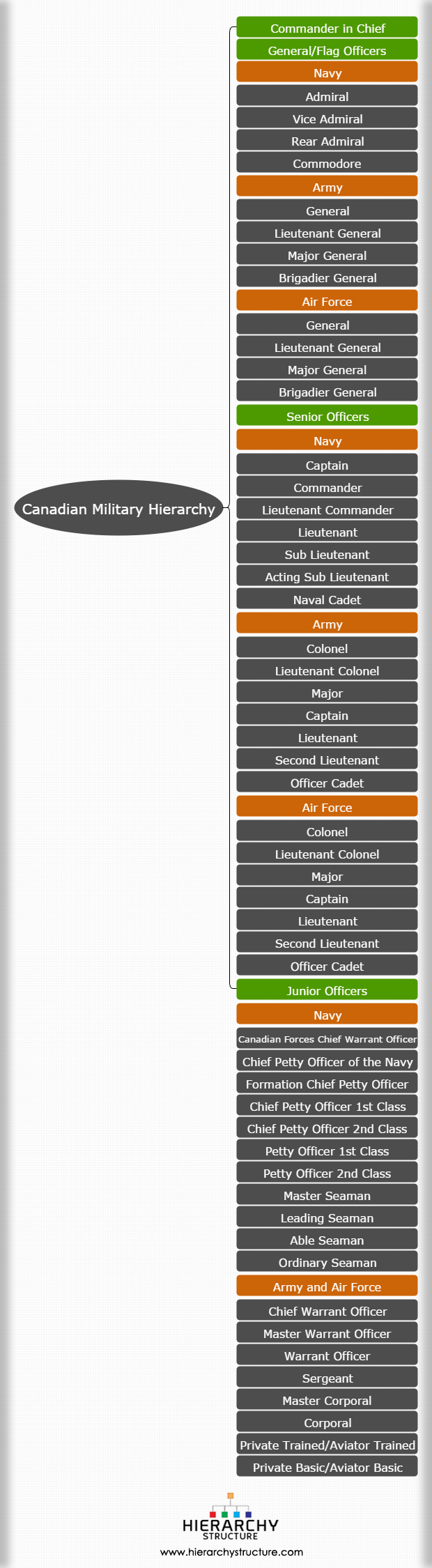Click Canadian Forces Chief Warrant Officer box
Screen dimensions: 432x1568
pyautogui.click(x=327, y=1038)
